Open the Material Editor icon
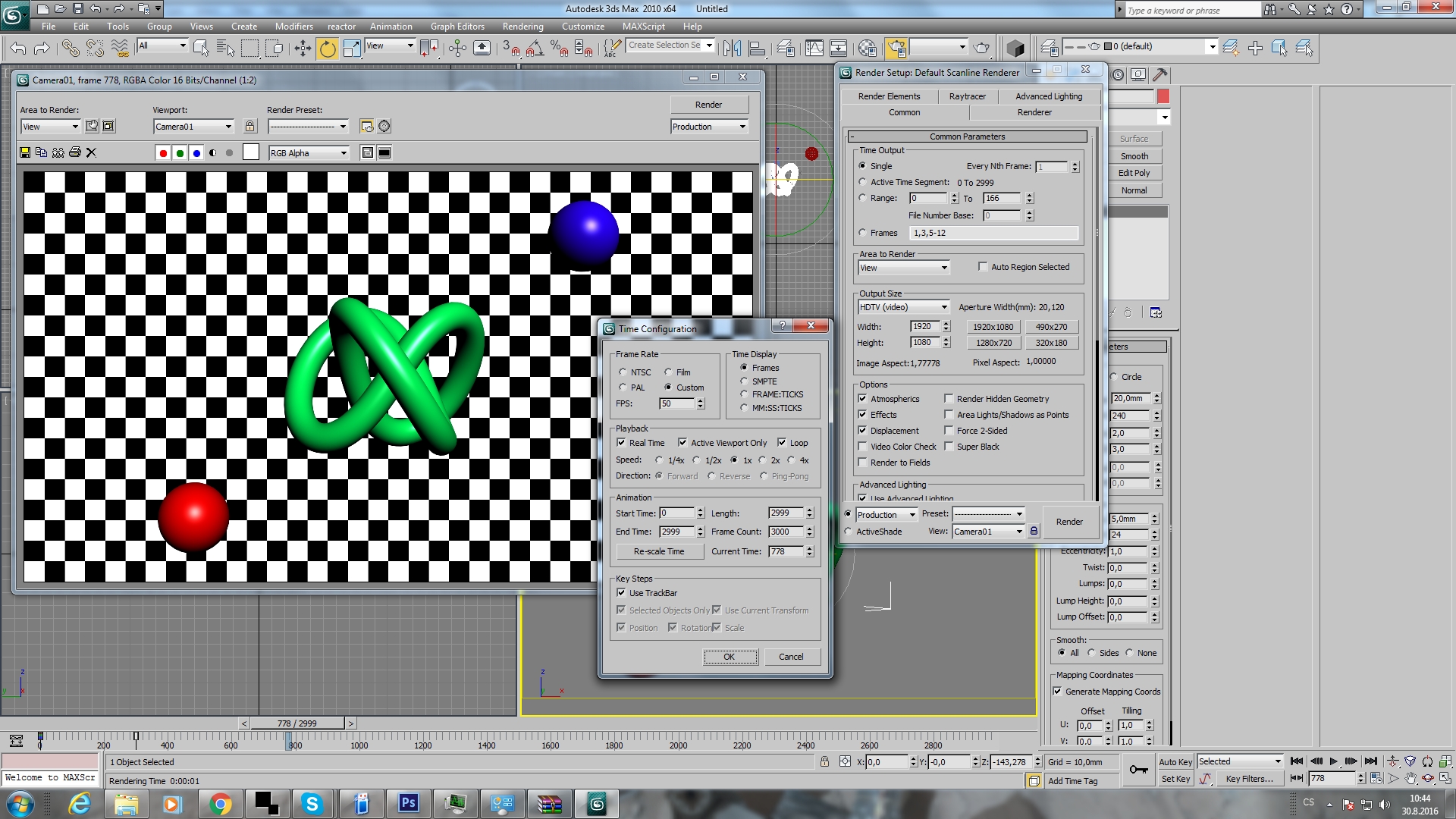 click(868, 49)
